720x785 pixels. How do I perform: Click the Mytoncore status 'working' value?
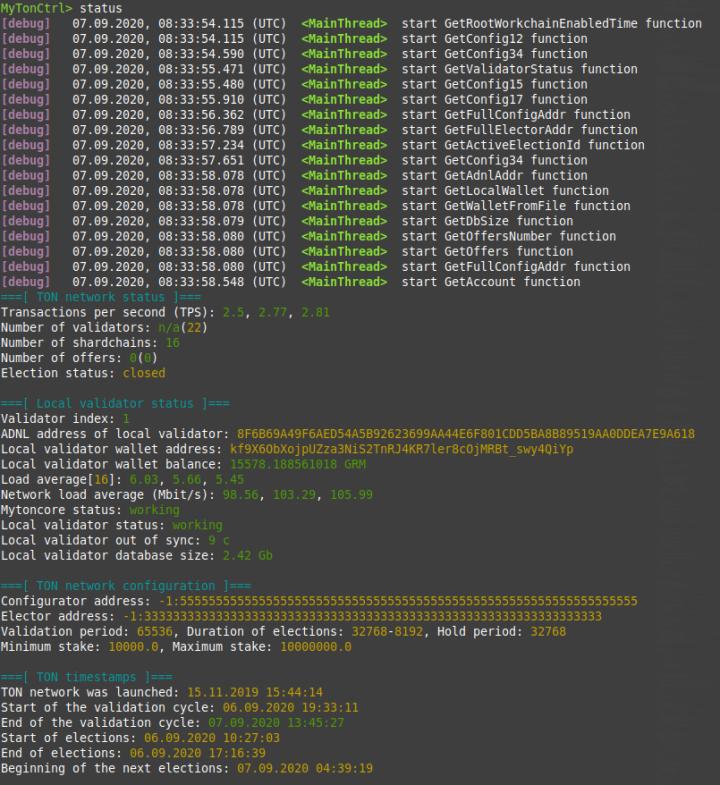point(154,510)
